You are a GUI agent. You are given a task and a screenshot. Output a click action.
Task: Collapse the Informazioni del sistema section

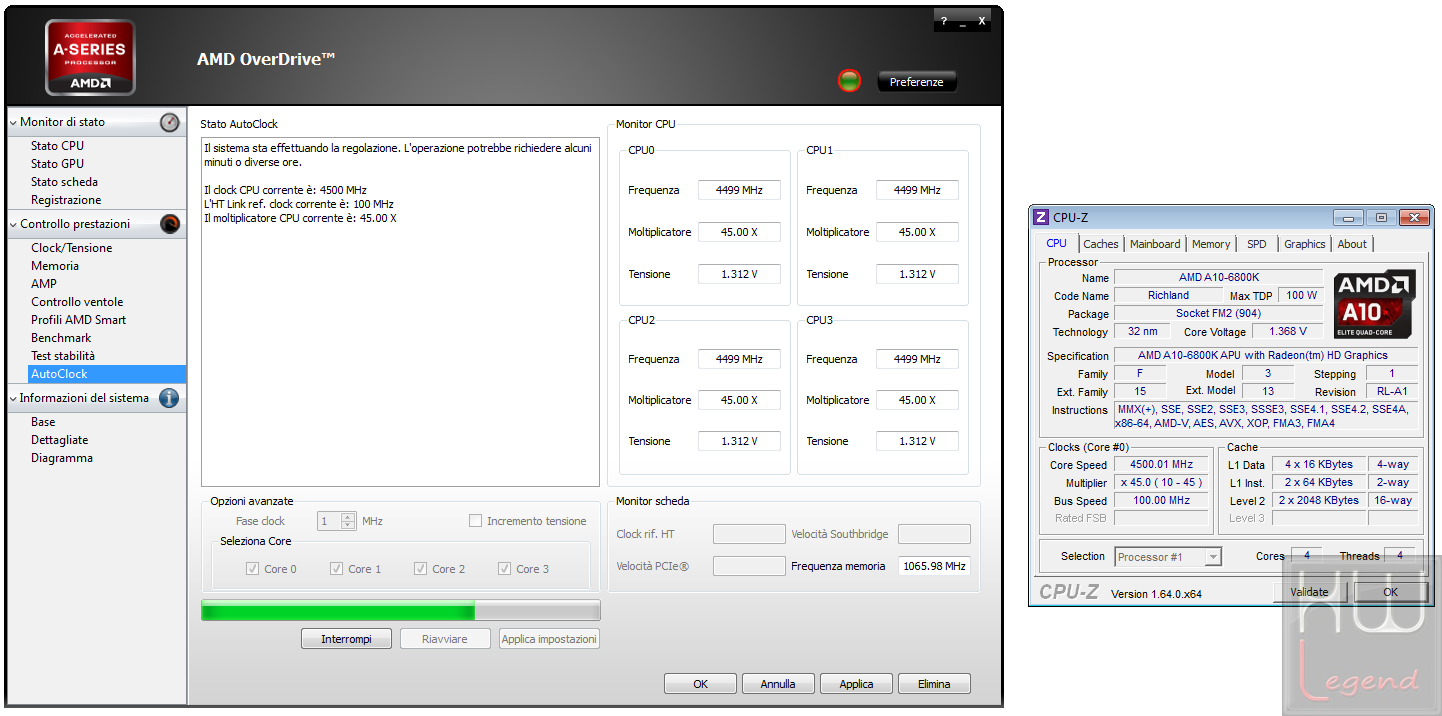(x=14, y=398)
